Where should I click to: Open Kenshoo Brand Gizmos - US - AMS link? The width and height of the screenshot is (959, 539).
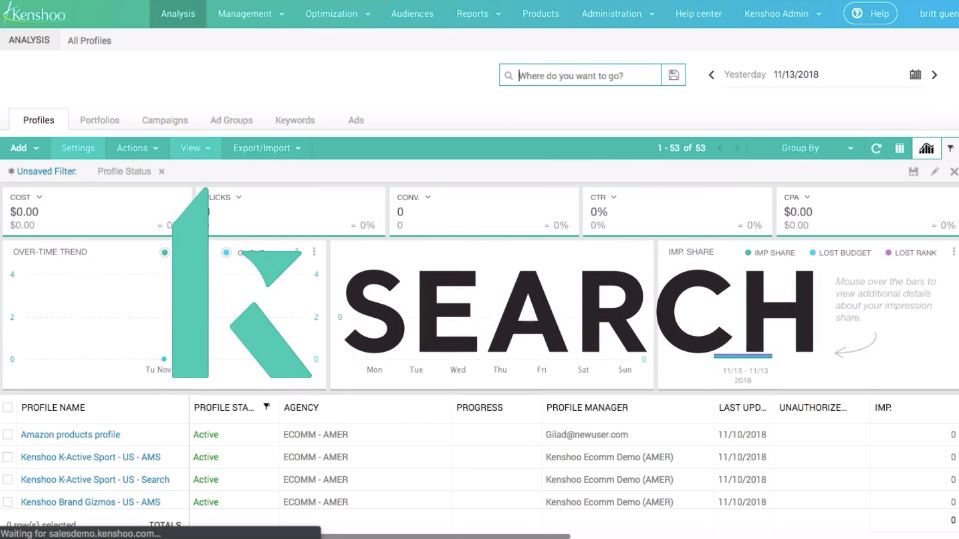tap(91, 502)
